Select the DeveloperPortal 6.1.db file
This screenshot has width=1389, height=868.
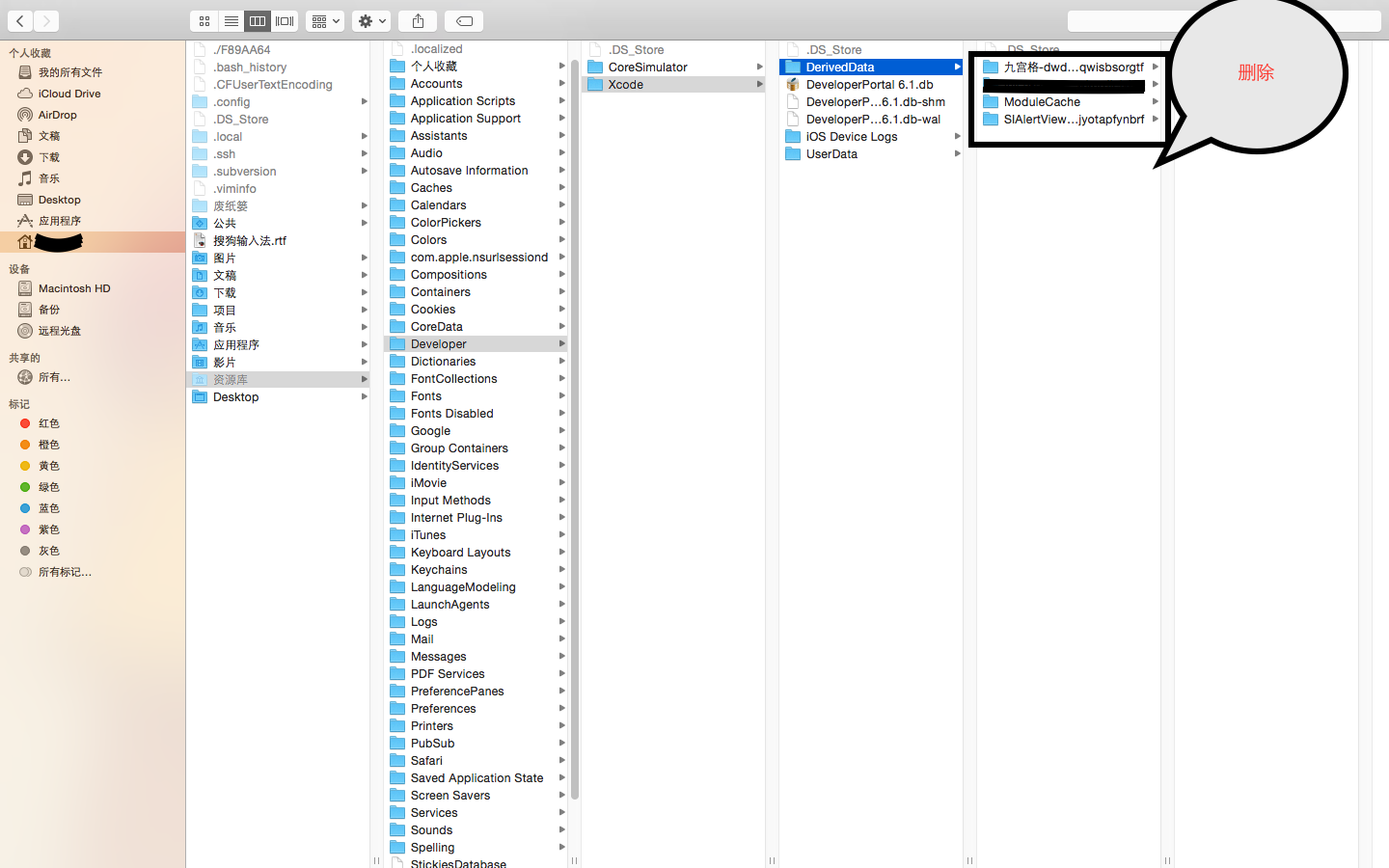(x=871, y=85)
